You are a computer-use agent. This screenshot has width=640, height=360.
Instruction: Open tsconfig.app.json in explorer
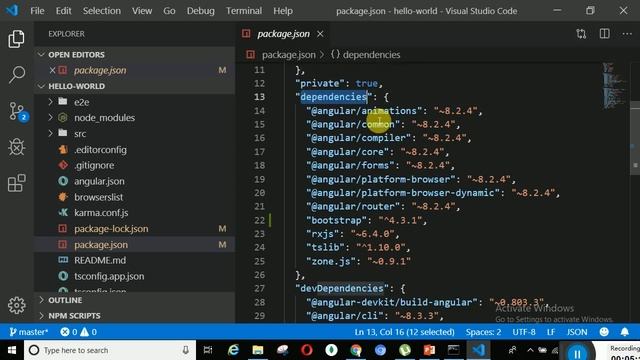[109, 276]
